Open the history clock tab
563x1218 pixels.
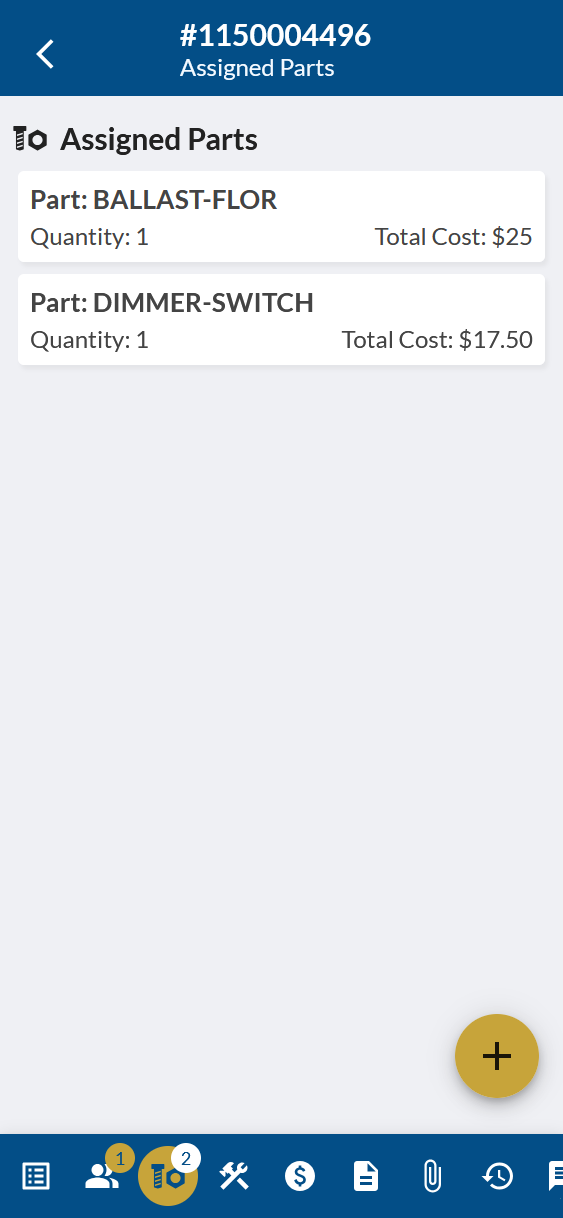tap(498, 1176)
